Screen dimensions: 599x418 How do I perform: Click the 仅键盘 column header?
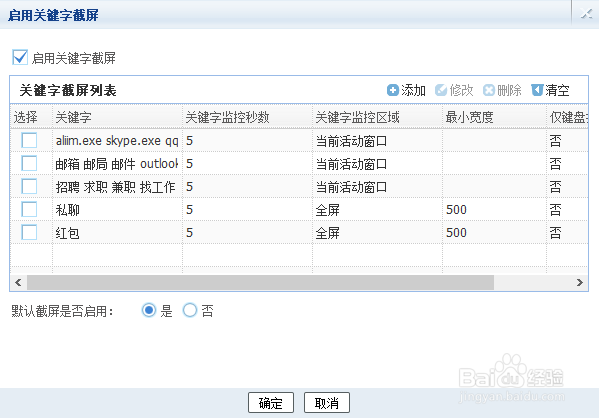click(567, 117)
